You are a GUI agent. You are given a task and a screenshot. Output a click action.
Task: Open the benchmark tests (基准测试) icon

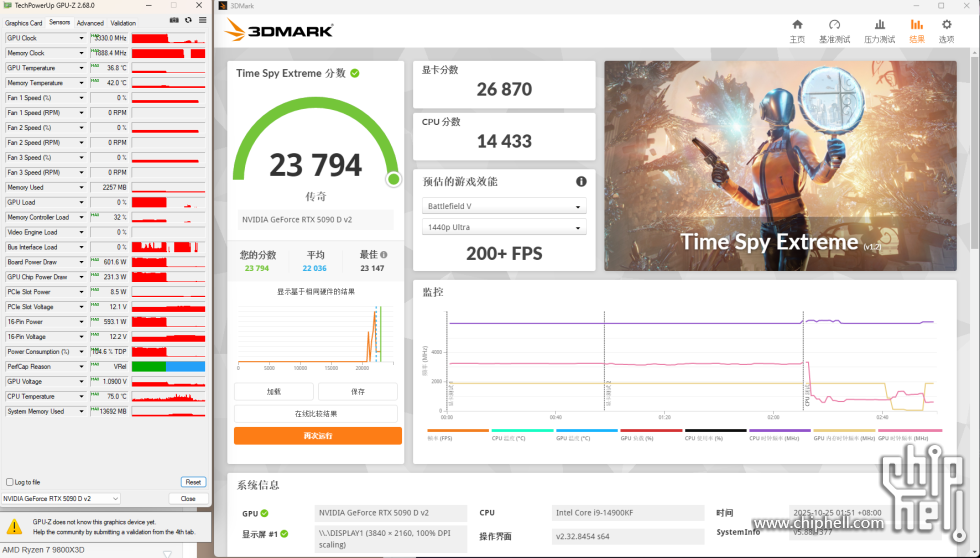click(834, 30)
